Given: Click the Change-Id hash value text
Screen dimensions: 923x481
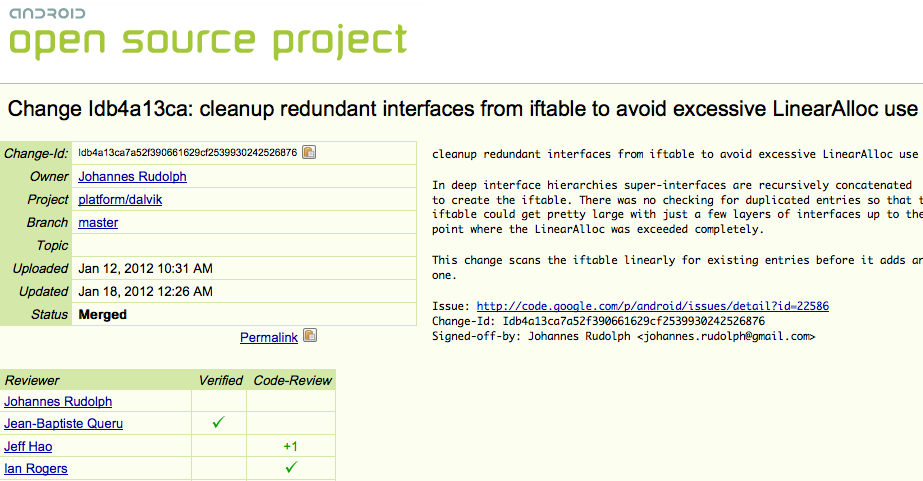Looking at the screenshot, I should pyautogui.click(x=188, y=152).
